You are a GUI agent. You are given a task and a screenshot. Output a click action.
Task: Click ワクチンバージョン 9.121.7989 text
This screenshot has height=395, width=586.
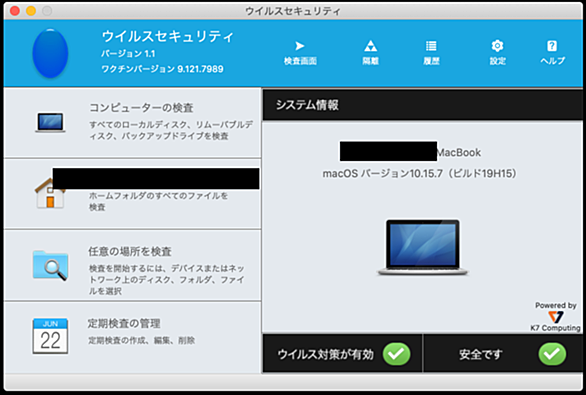(x=162, y=69)
